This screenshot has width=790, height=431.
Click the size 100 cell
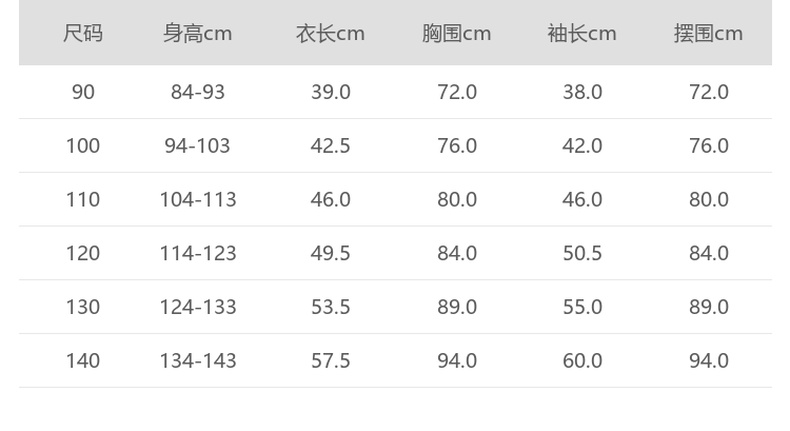pyautogui.click(x=83, y=146)
